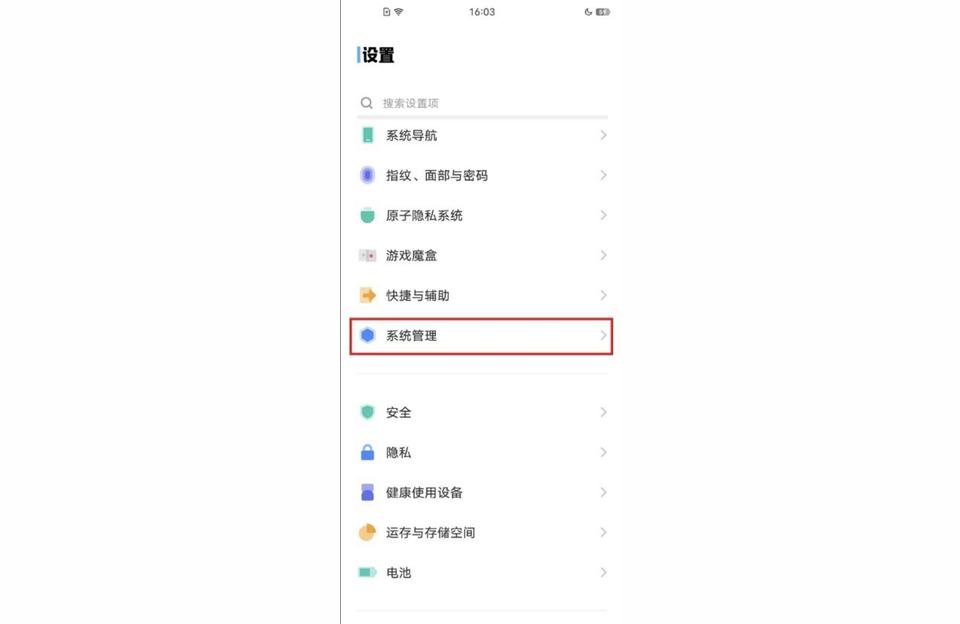This screenshot has width=960, height=624.
Task: Click the search magnifier icon
Action: 367,103
